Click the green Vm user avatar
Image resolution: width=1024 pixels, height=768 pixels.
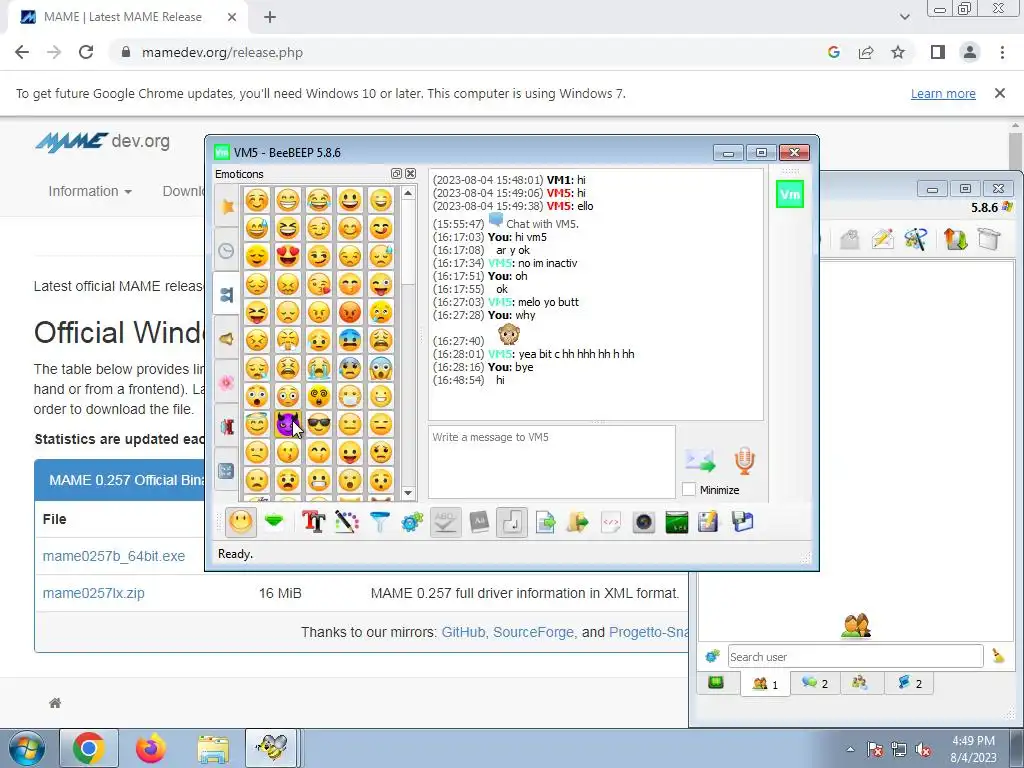[x=790, y=194]
